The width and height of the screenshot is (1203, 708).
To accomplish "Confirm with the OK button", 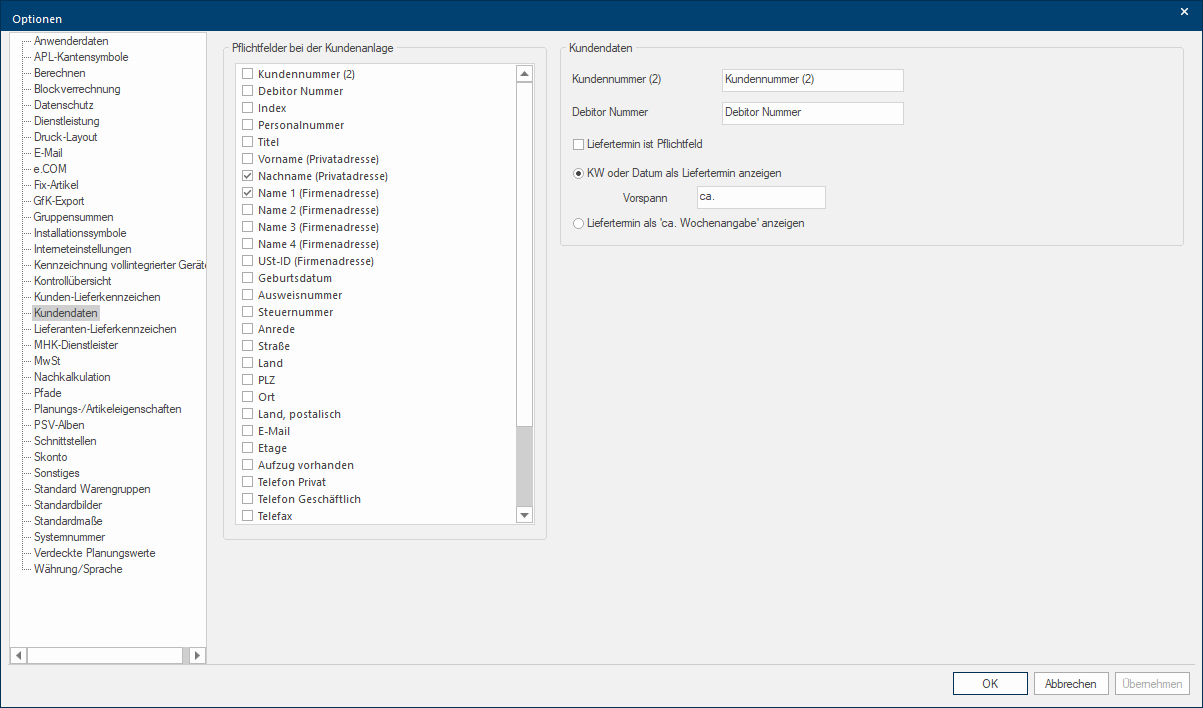I will pyautogui.click(x=990, y=684).
